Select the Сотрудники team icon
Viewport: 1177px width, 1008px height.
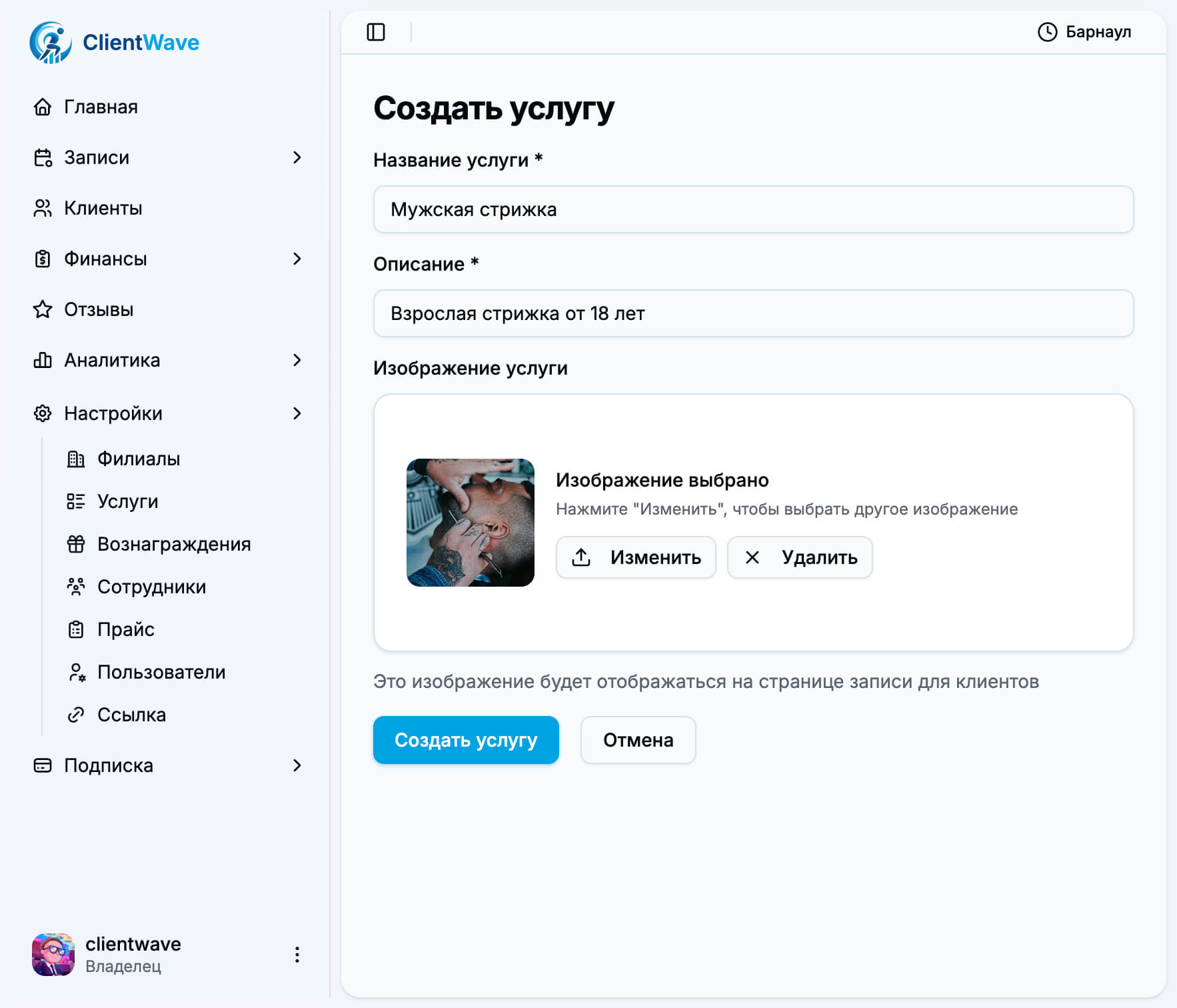(75, 587)
